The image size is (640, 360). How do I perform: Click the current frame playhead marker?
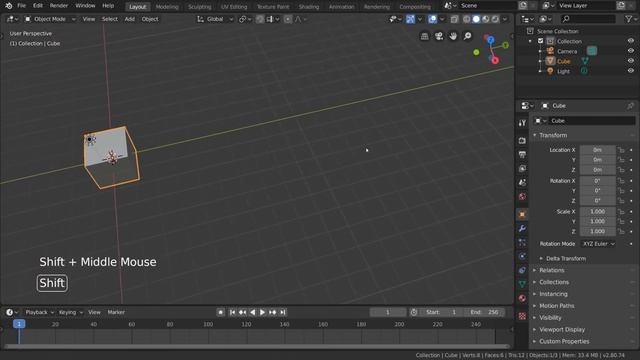point(19,324)
